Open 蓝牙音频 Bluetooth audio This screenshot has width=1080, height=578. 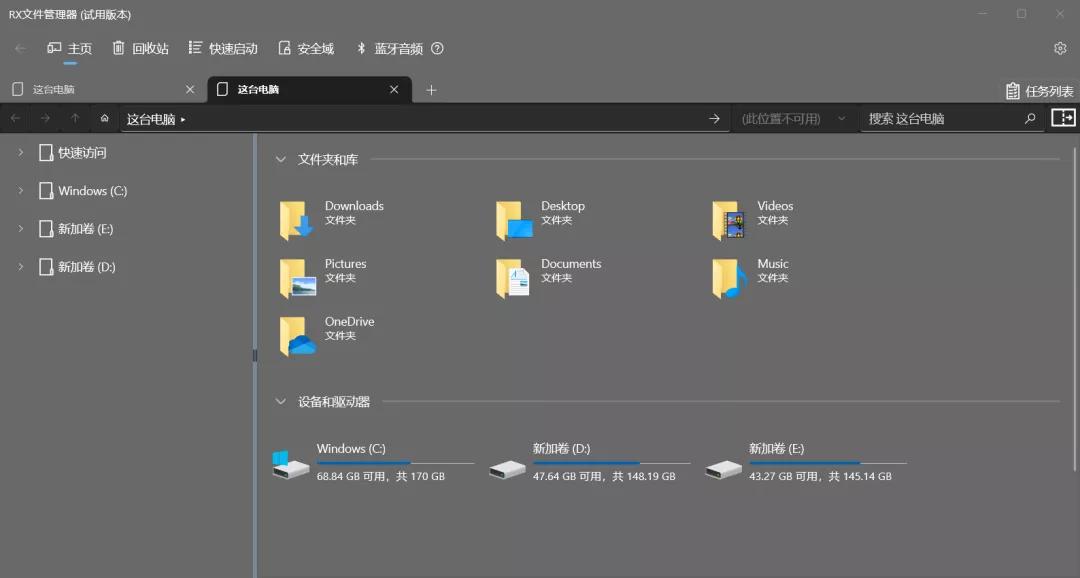390,48
